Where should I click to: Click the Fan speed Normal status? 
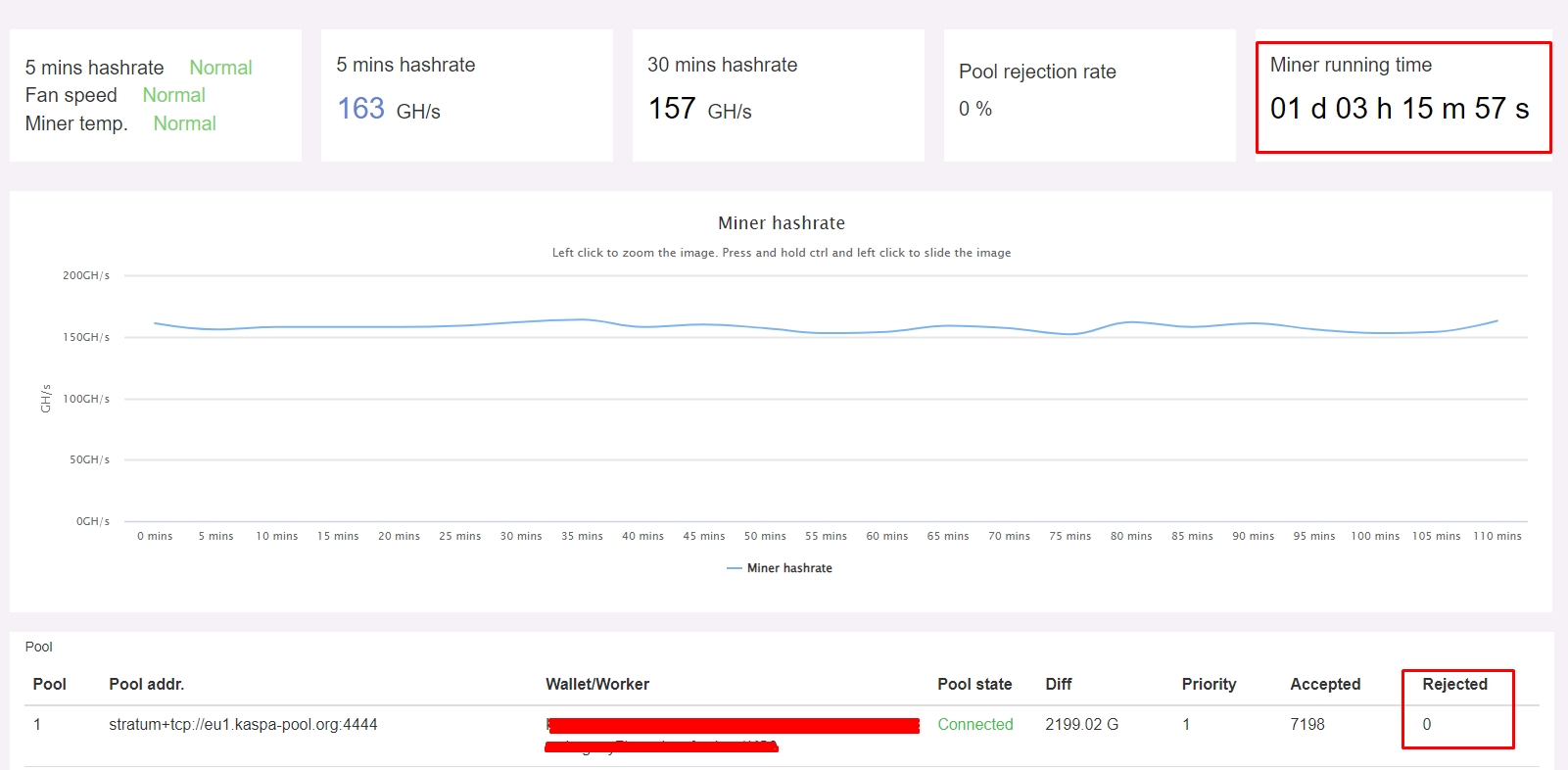(173, 95)
